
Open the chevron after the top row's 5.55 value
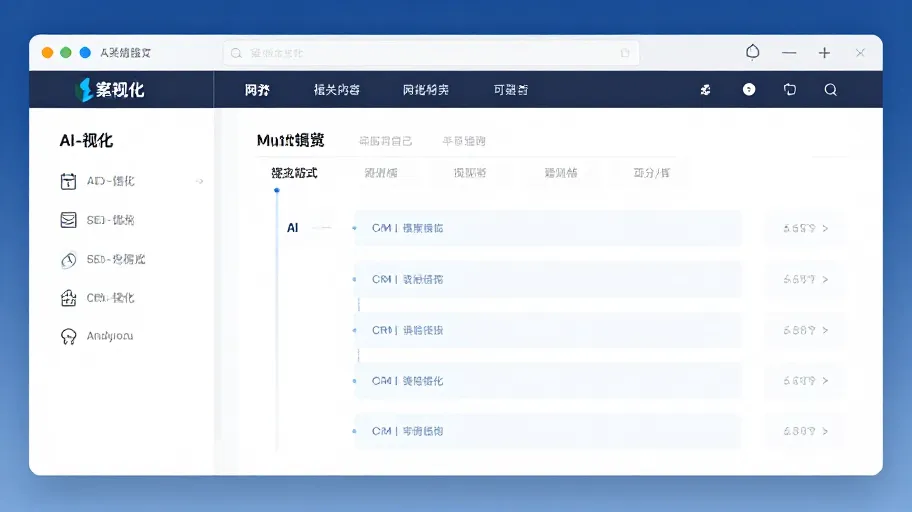click(x=825, y=229)
